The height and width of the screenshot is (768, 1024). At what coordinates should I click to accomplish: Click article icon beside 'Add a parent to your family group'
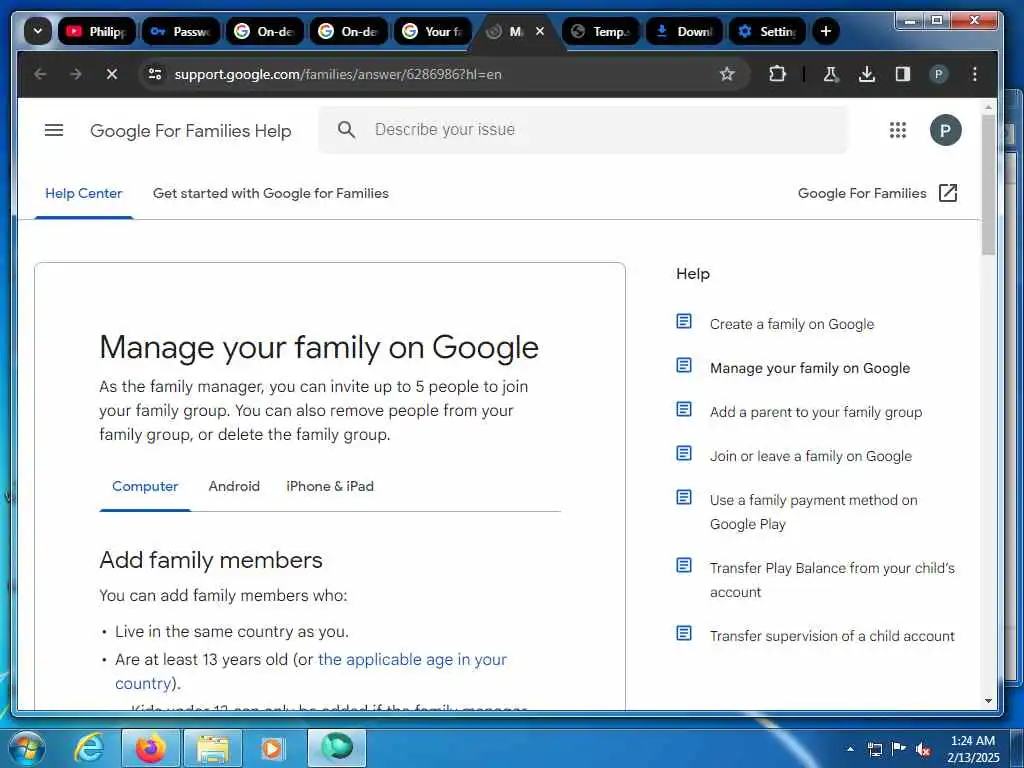tap(684, 409)
